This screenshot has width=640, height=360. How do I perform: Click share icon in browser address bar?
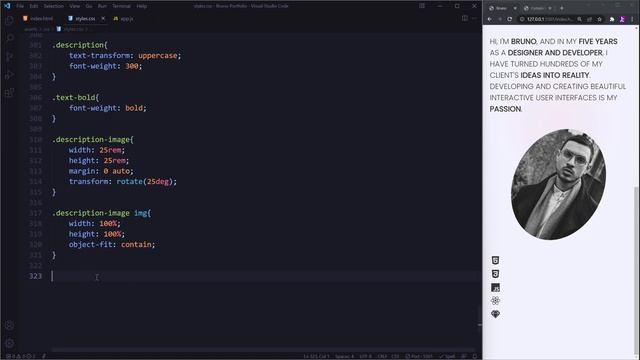point(589,19)
